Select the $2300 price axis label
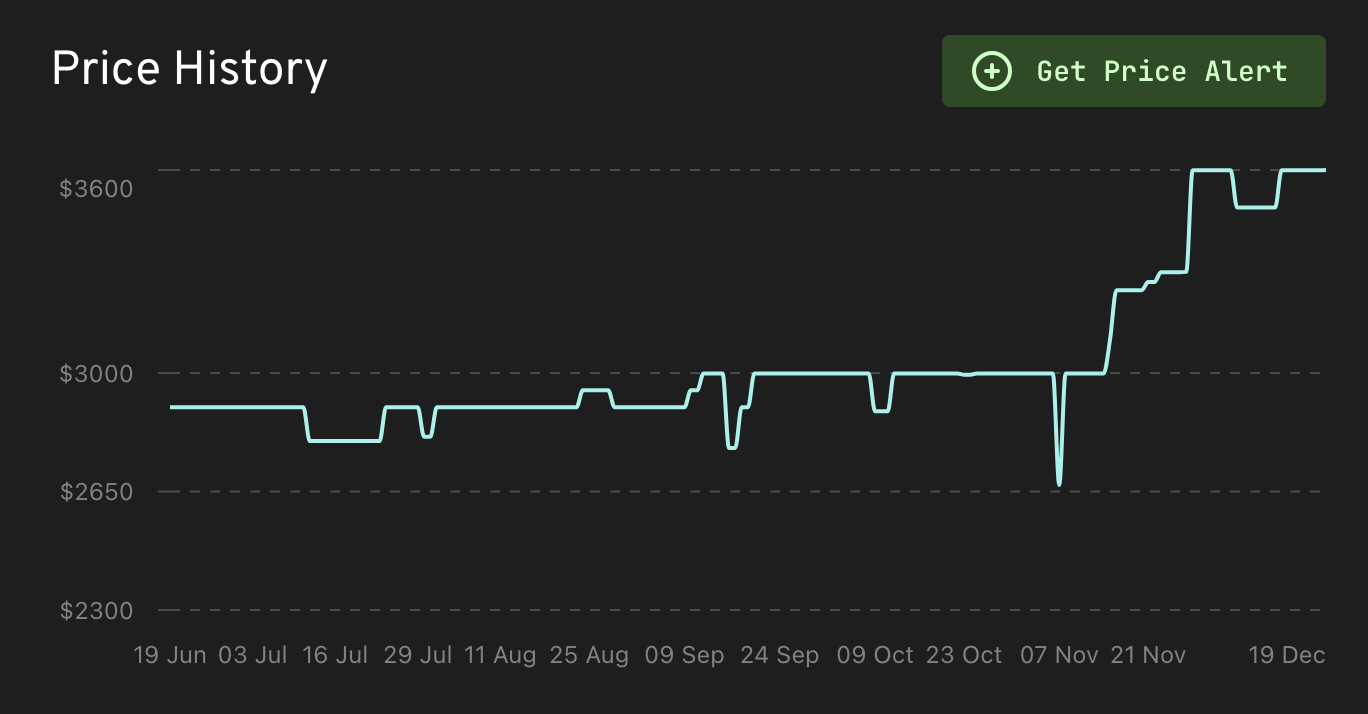The height and width of the screenshot is (714, 1368). click(96, 610)
